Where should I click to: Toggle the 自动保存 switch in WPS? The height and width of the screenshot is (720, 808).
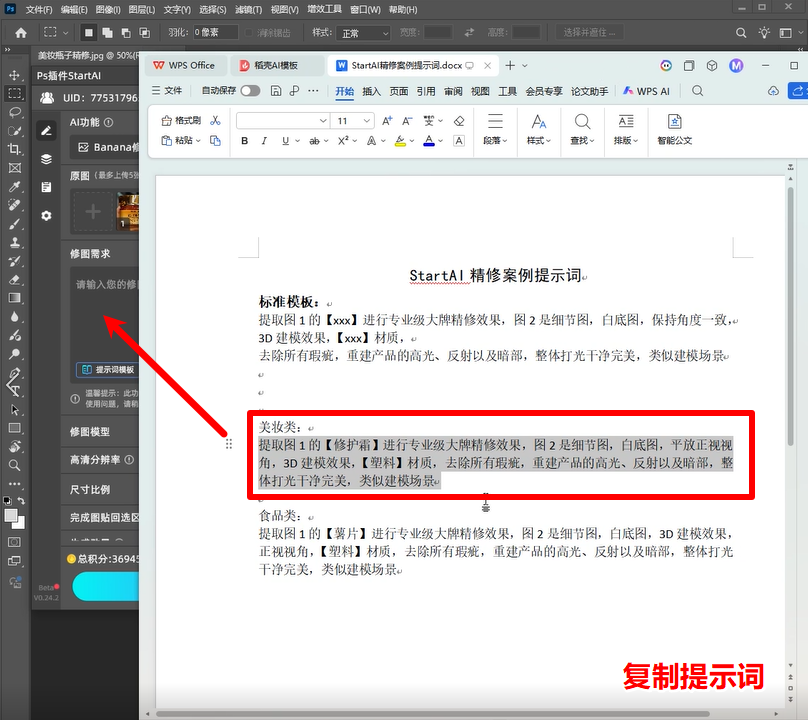coord(250,91)
